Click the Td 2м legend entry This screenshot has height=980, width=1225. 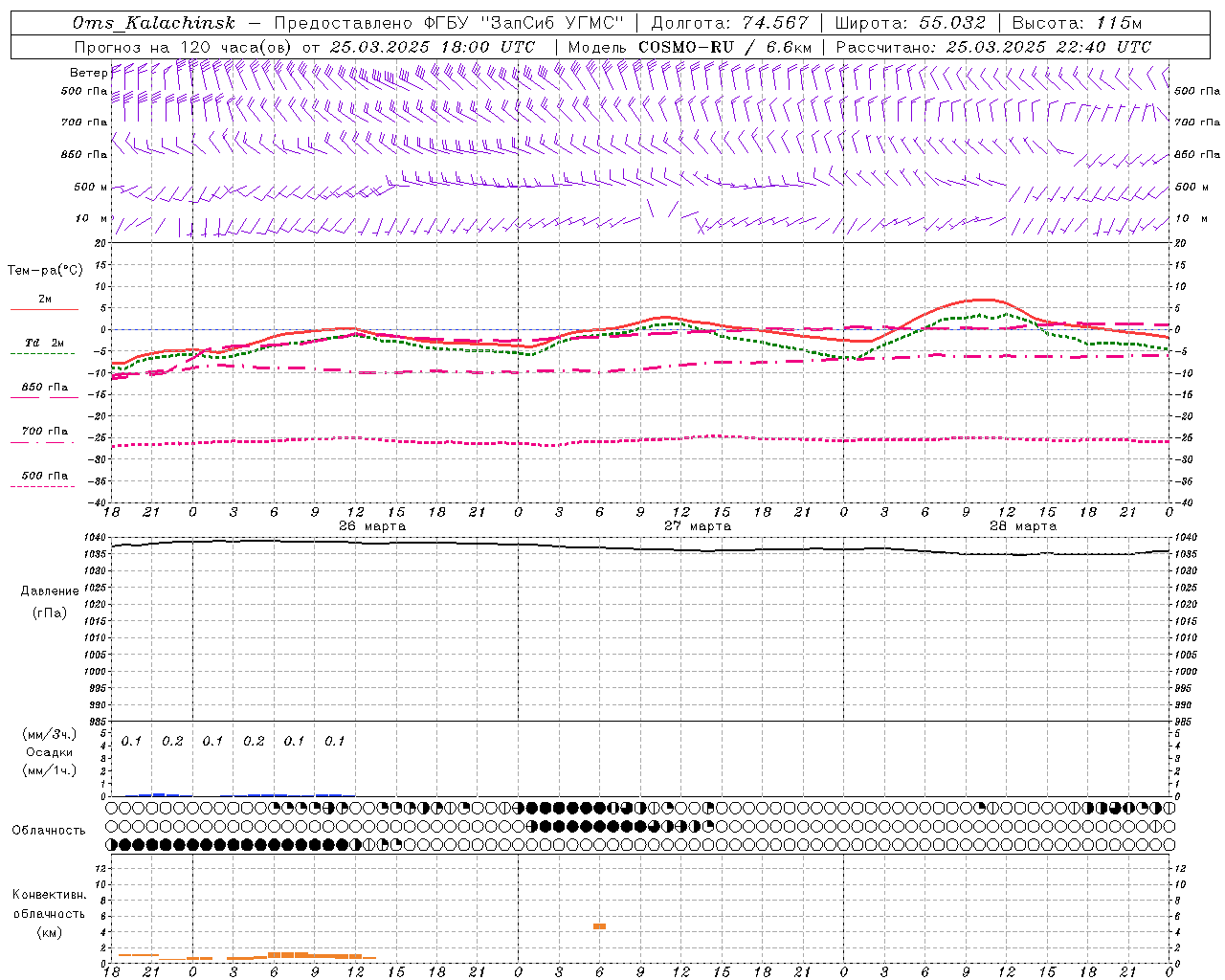point(44,343)
